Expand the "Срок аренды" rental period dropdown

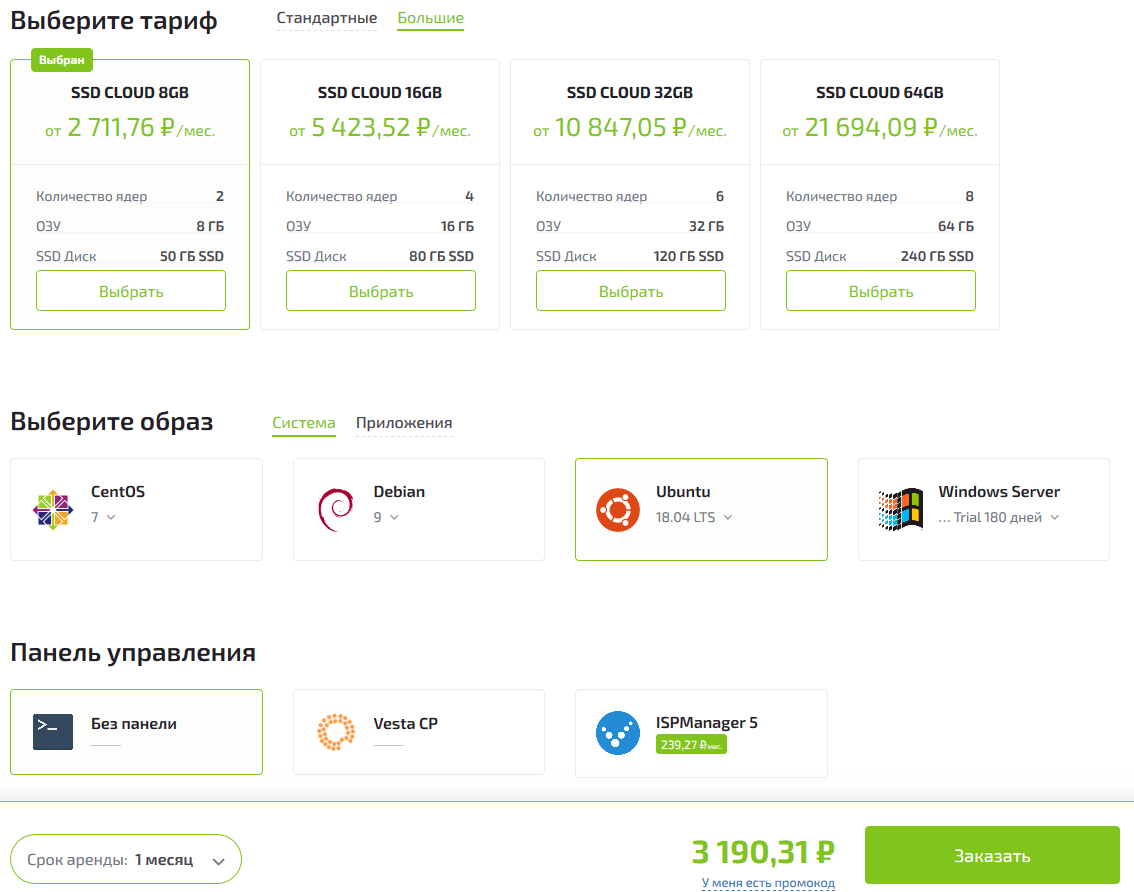126,858
